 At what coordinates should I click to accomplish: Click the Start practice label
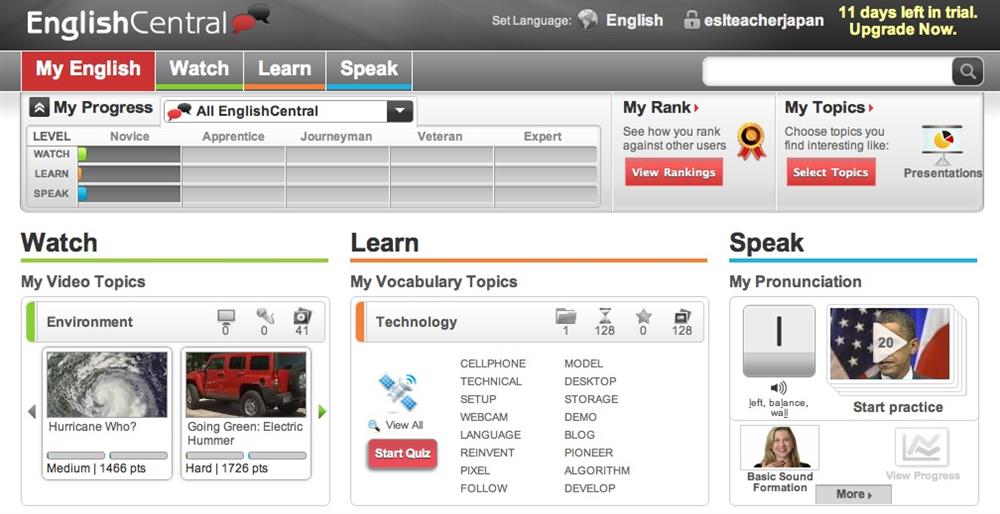pos(898,408)
